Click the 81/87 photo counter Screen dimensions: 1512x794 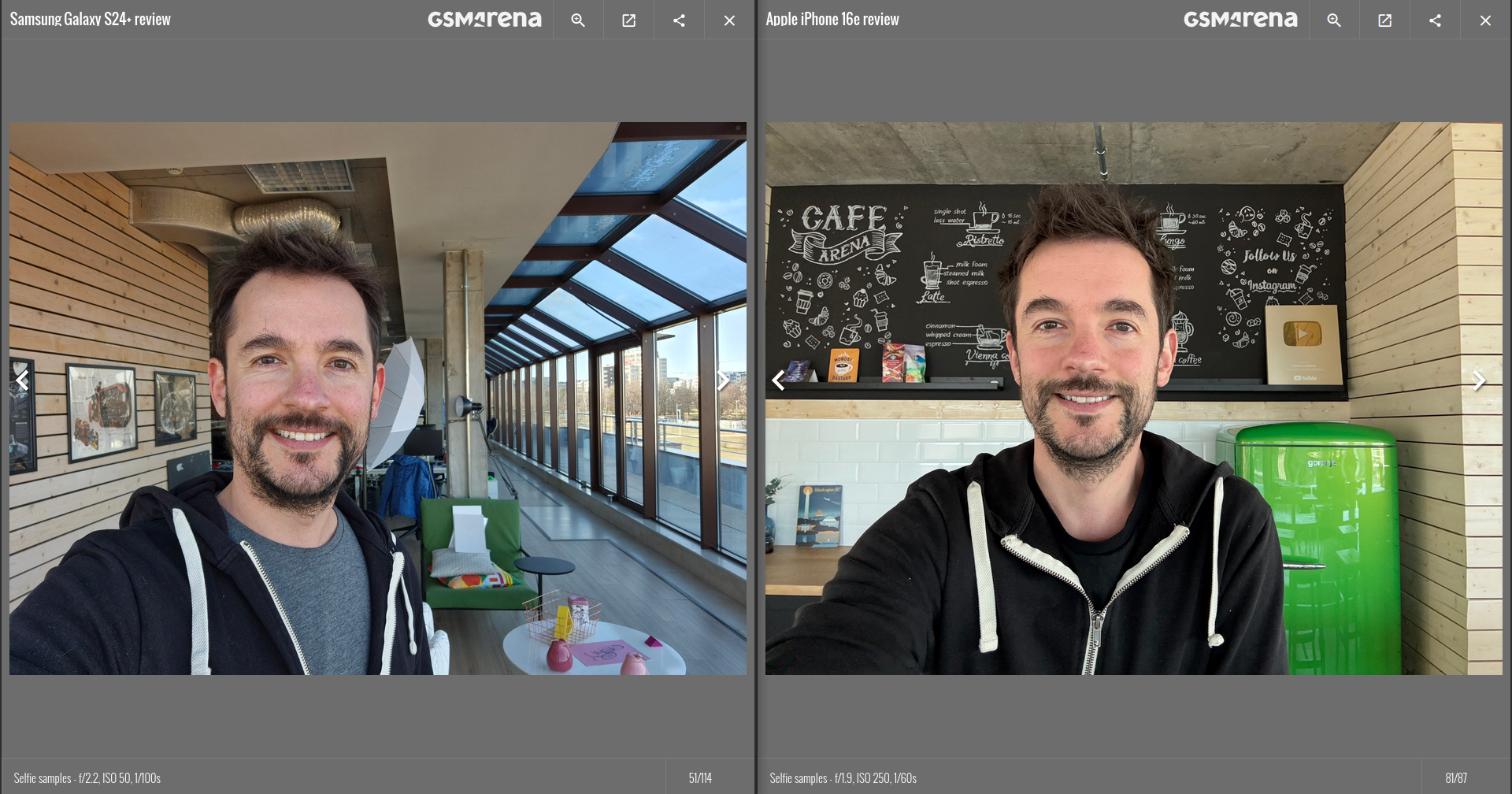click(1456, 778)
